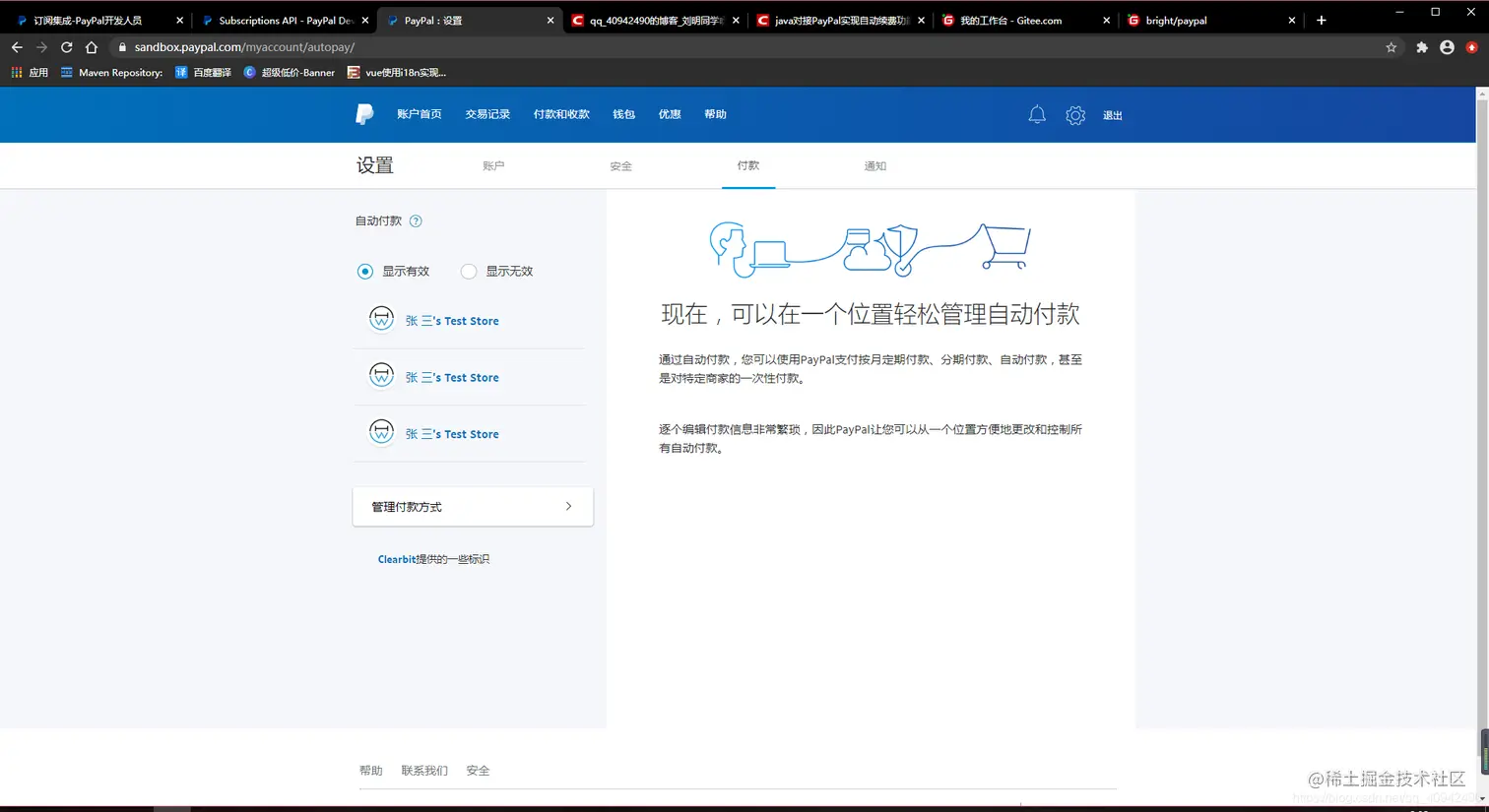1489x812 pixels.
Task: Switch to the 安全 settings tab
Action: (x=620, y=166)
